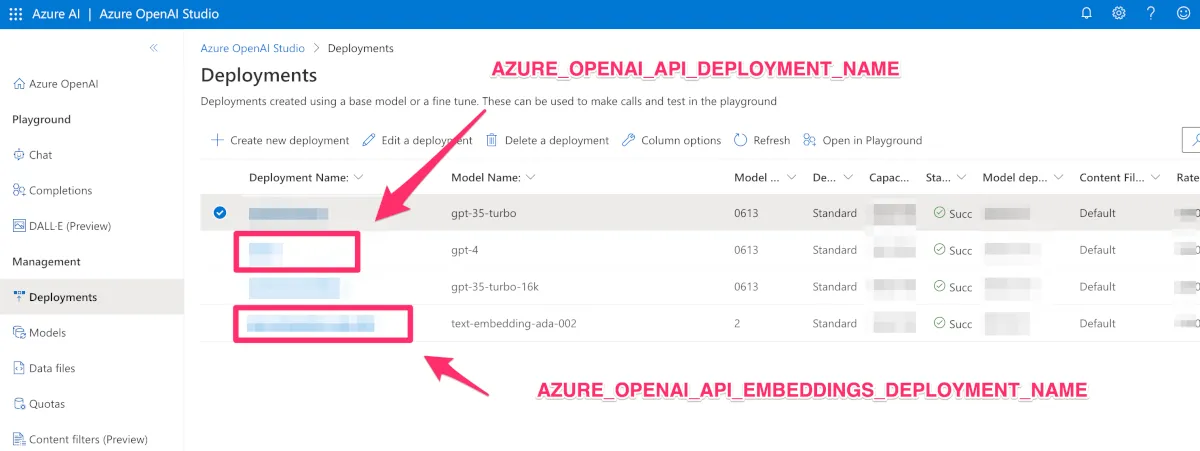Click Column options button
Screen dimensions: 1200x451
pyautogui.click(x=671, y=140)
